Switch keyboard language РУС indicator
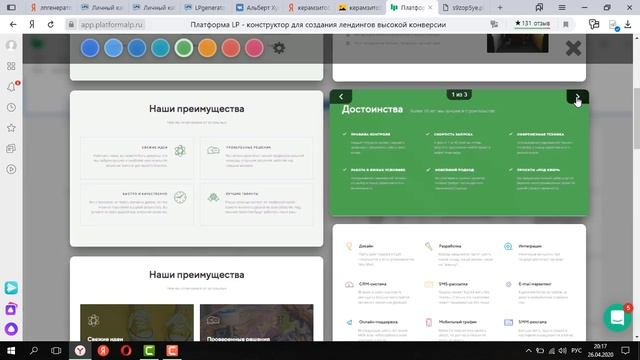The width and height of the screenshot is (640, 360). [x=576, y=351]
